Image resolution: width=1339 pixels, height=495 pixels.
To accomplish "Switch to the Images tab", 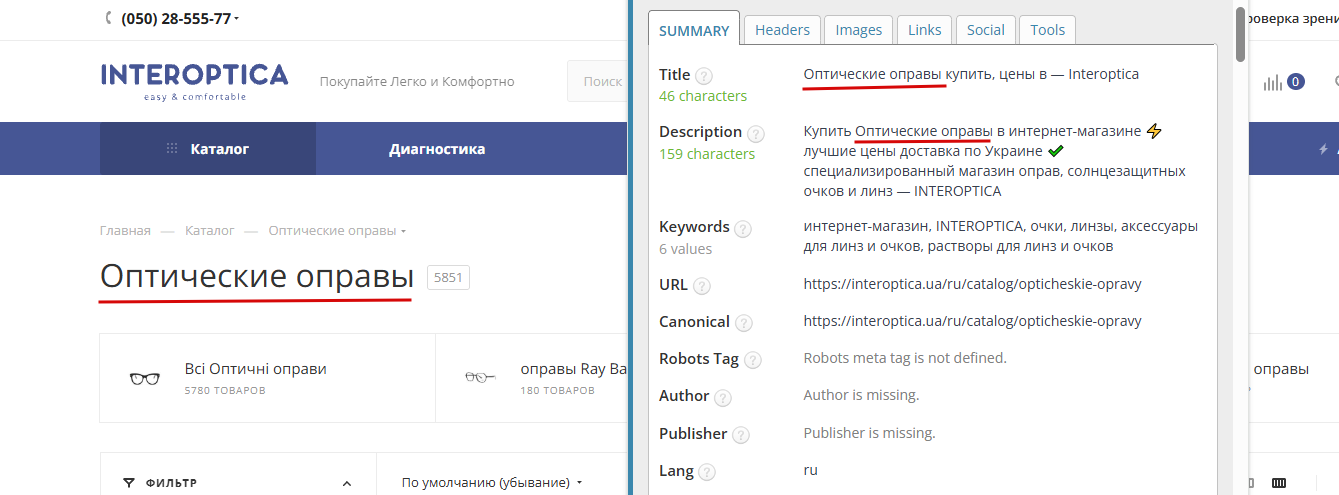I will (858, 29).
